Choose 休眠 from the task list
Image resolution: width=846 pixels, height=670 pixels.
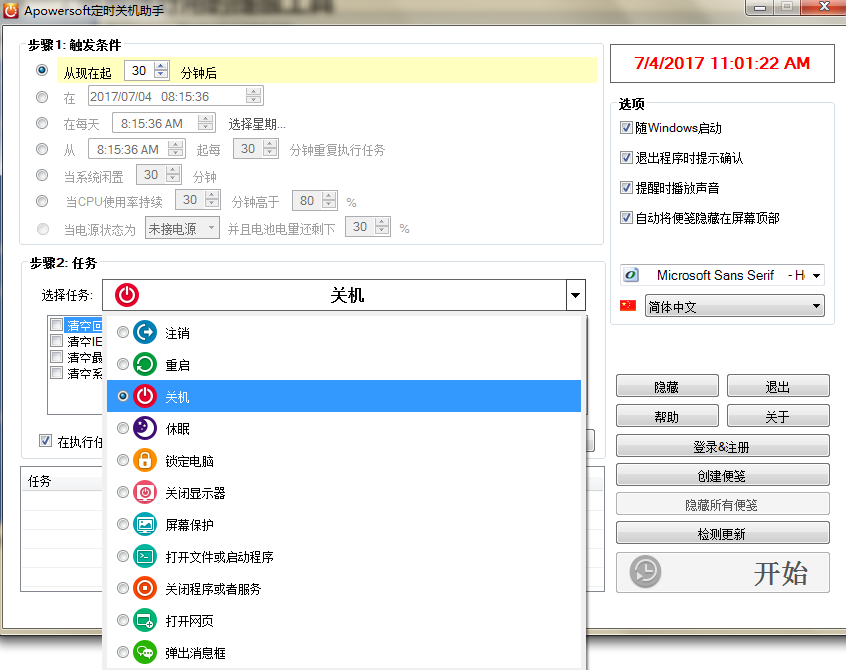344,428
